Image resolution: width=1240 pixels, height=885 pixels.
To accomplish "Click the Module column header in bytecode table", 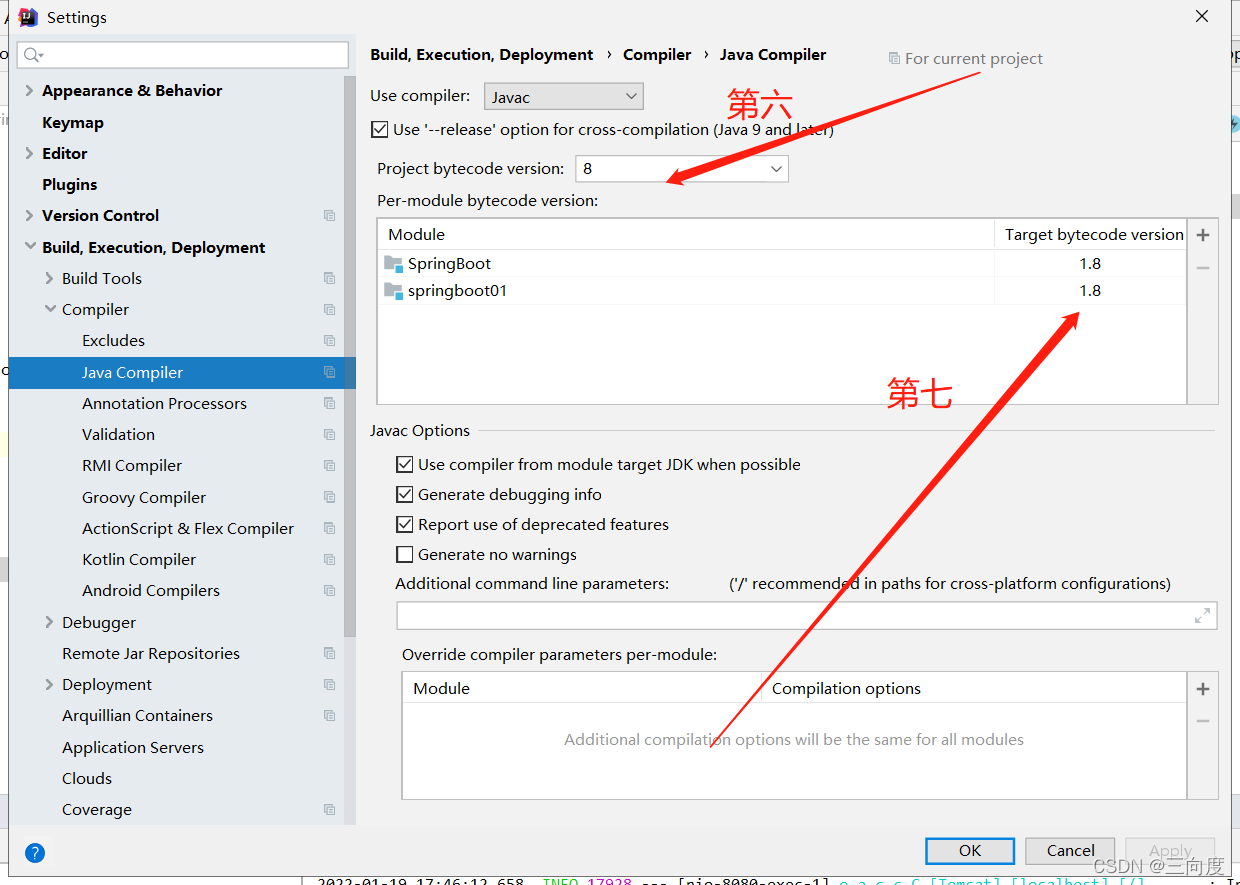I will click(686, 234).
